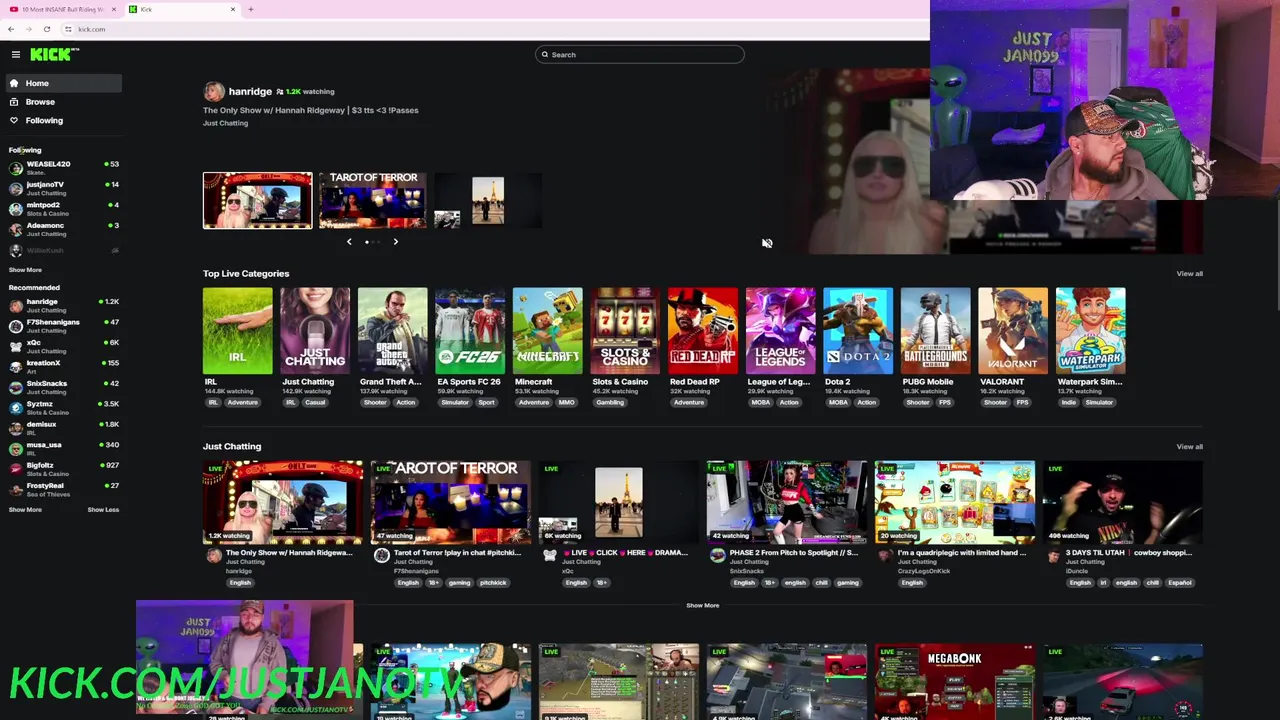Open the "3 DAYS TIL UTAH" stream thumbnail
The width and height of the screenshot is (1280, 720).
pyautogui.click(x=1122, y=502)
